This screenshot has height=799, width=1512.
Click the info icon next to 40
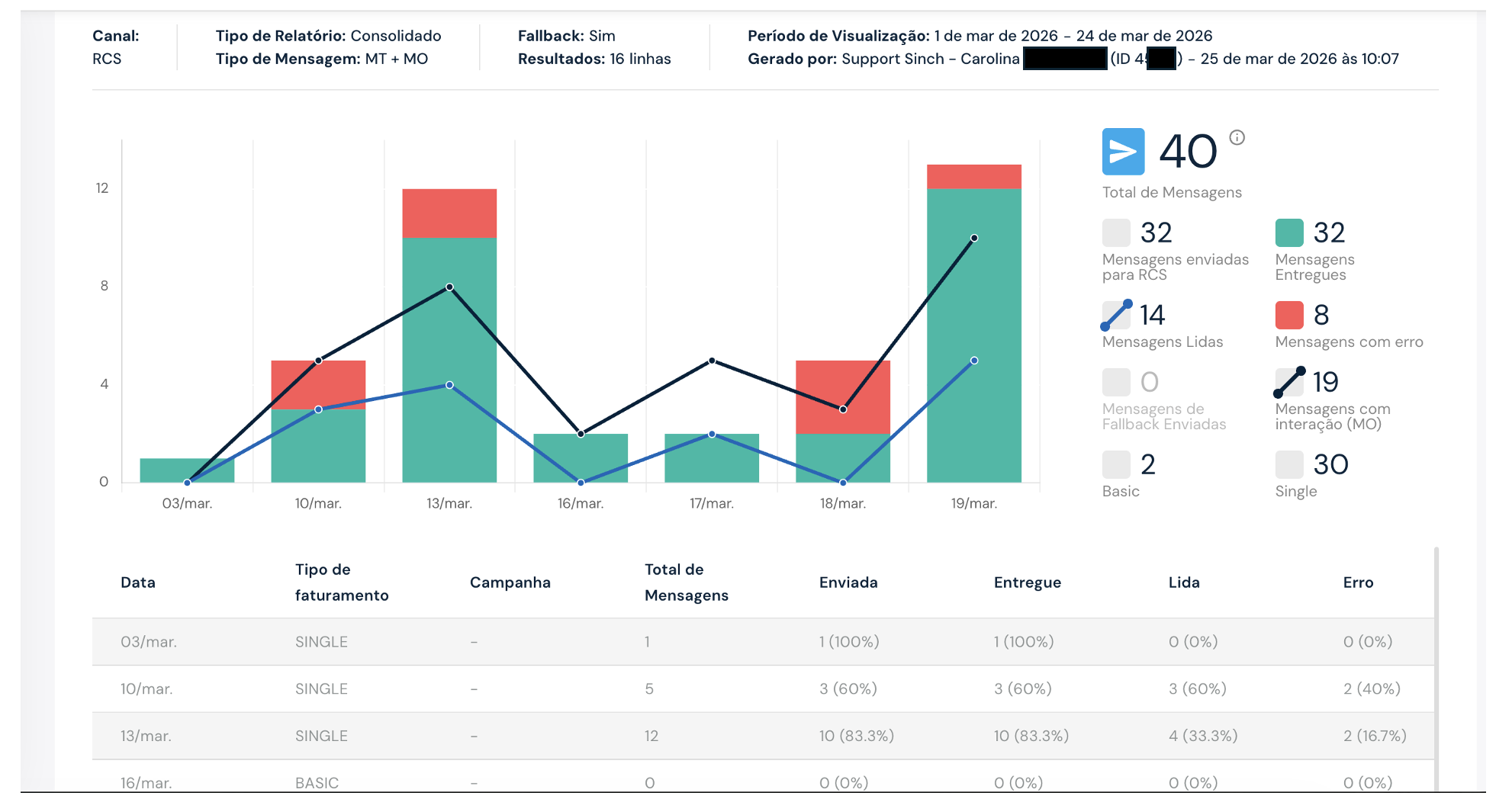pos(1237,137)
